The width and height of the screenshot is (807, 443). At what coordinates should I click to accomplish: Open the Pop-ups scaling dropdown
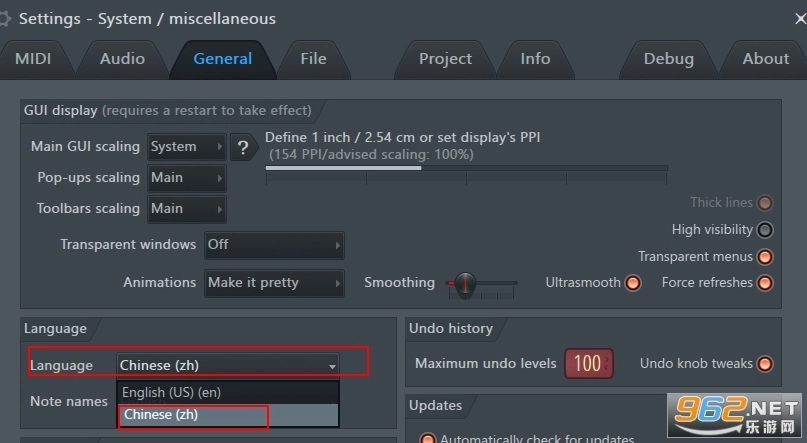pyautogui.click(x=186, y=178)
